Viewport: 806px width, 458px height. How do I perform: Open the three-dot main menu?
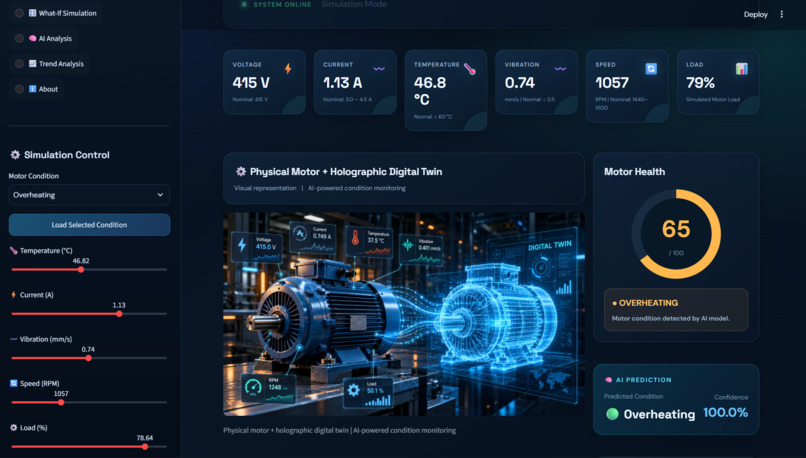[x=782, y=14]
